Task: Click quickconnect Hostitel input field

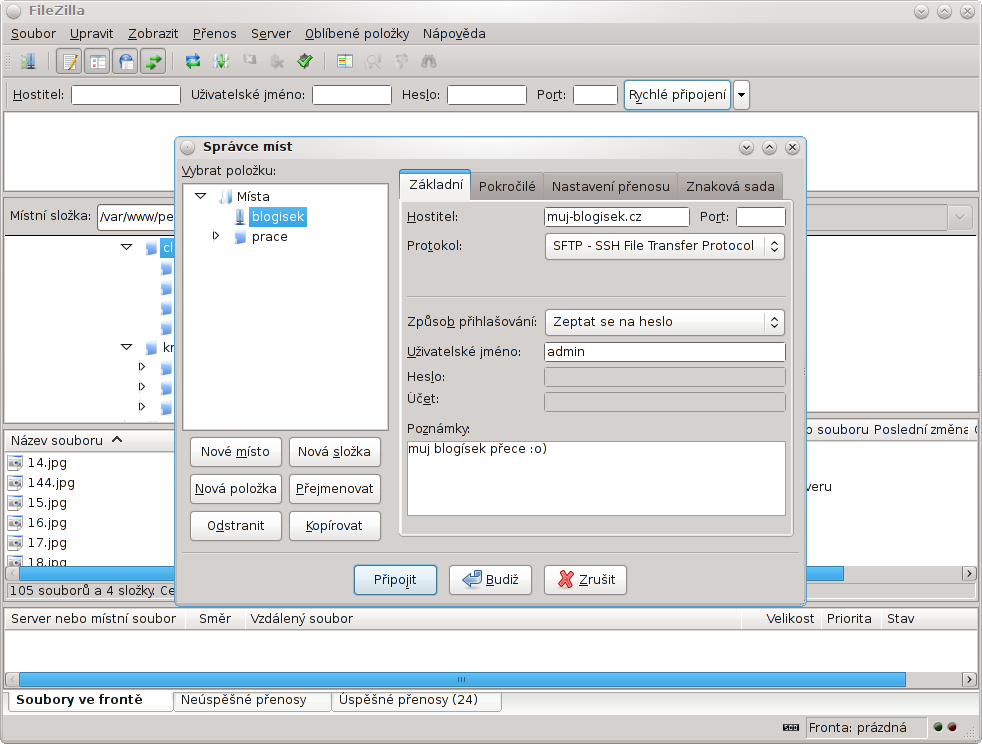Action: coord(126,95)
